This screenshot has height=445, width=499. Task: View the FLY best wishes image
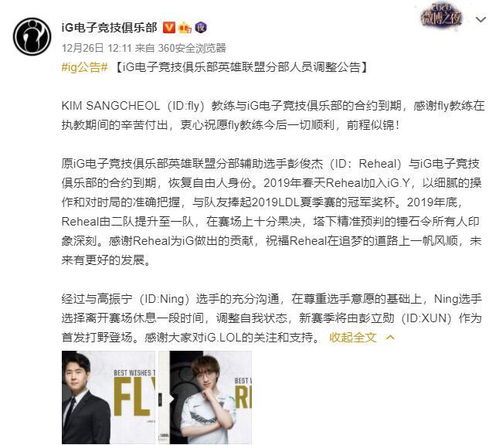coord(109,397)
